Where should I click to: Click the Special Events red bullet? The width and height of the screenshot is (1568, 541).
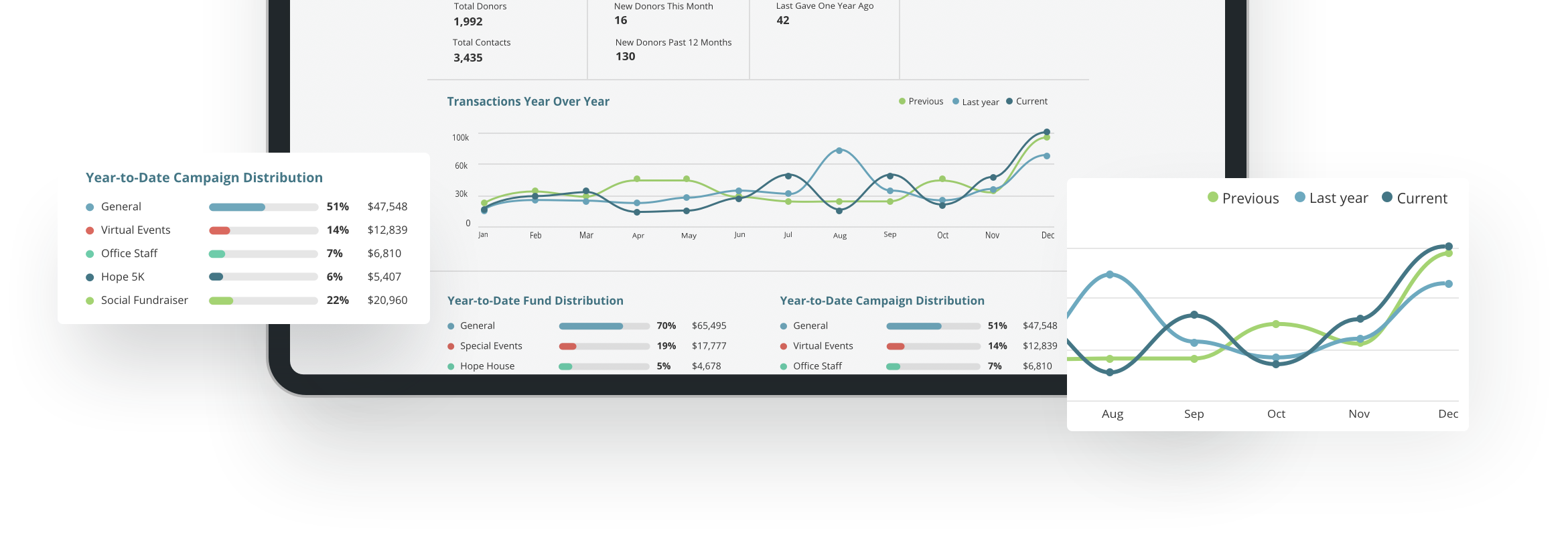[x=451, y=346]
